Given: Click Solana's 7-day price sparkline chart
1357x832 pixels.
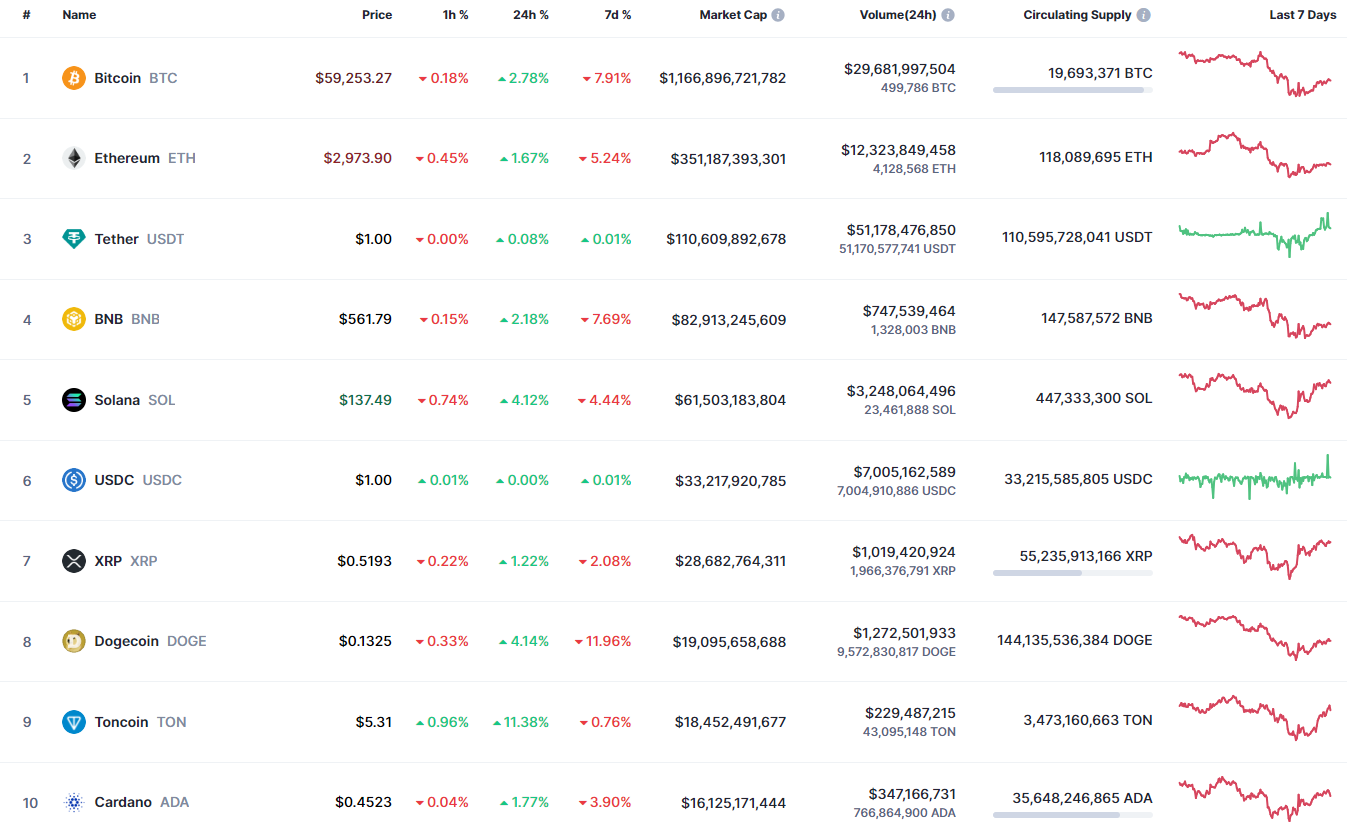Looking at the screenshot, I should (1255, 394).
